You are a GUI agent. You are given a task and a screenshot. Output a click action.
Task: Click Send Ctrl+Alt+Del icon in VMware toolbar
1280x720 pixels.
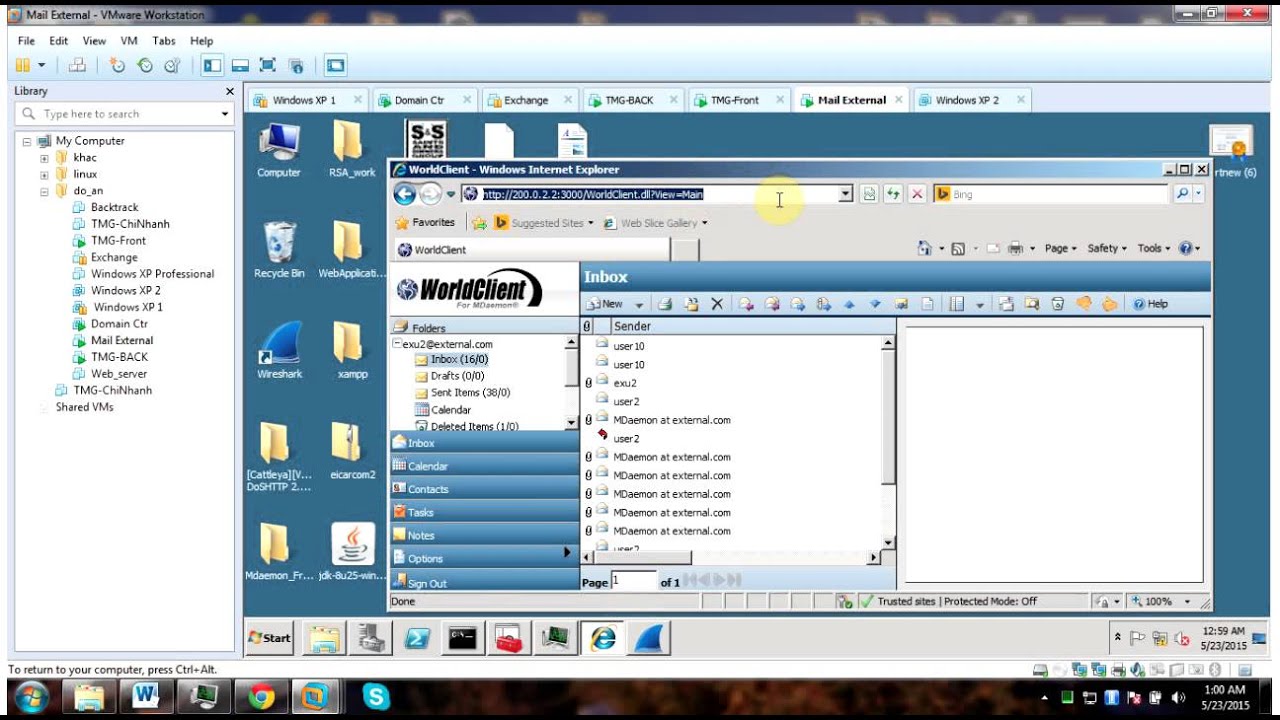tap(77, 66)
